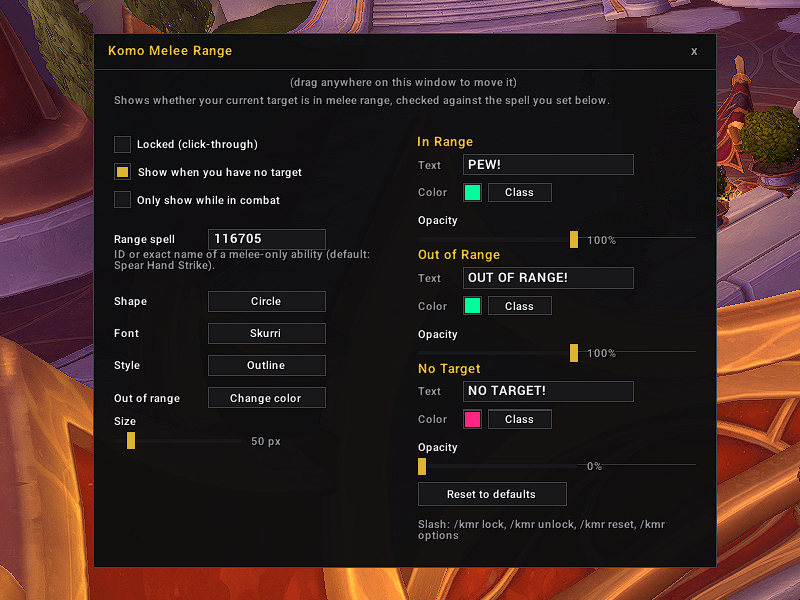Open the Shape dropdown showing Circle
Image resolution: width=800 pixels, height=600 pixels.
point(267,301)
